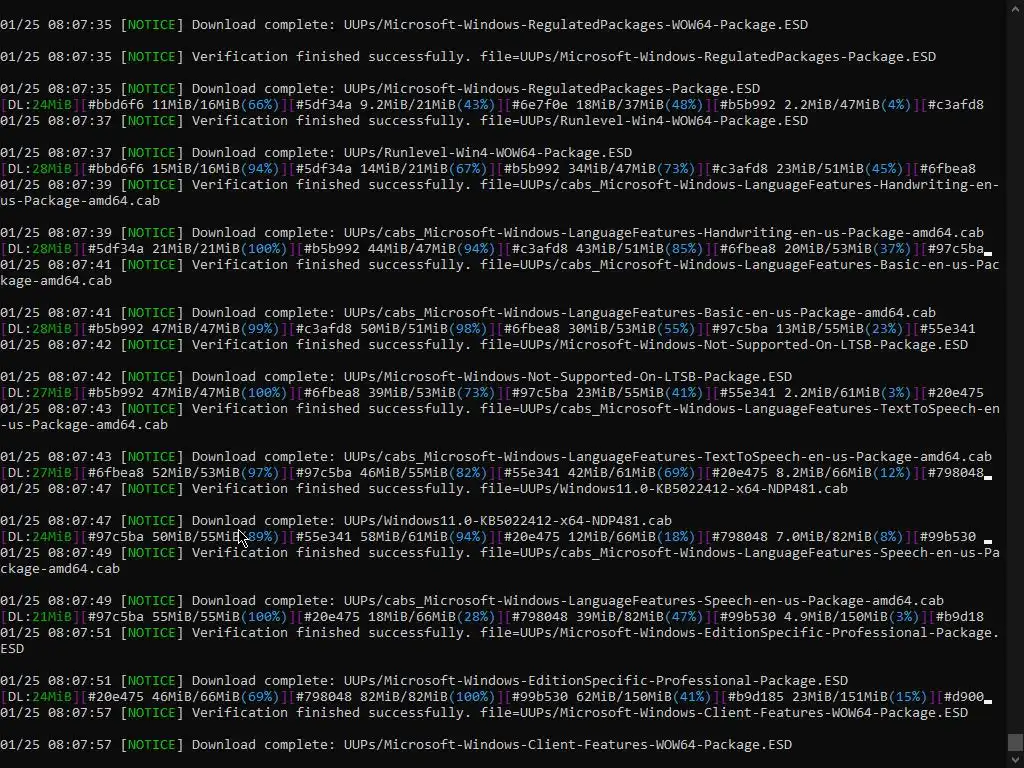Click progress entry "#97c5ba 13MiB/55MiB(23%)"
1024x768 pixels.
click(808, 328)
